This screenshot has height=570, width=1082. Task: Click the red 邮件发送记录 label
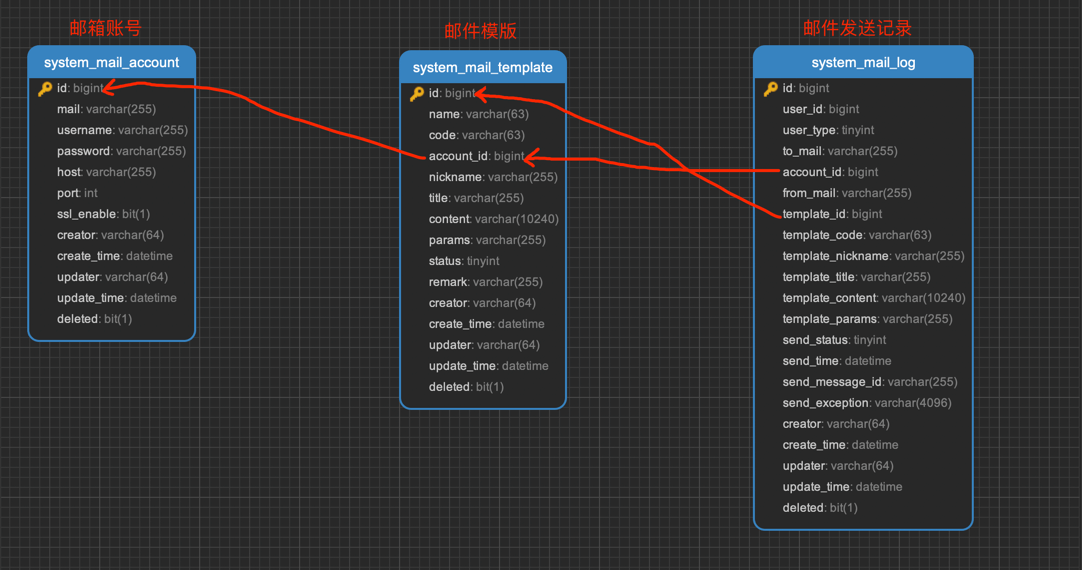(857, 28)
